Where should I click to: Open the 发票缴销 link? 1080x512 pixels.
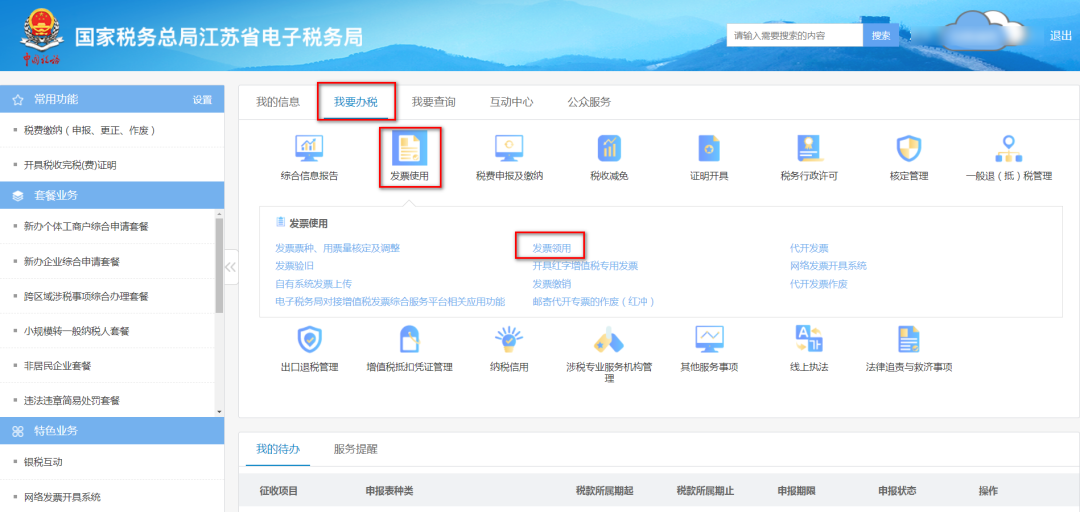tap(552, 284)
